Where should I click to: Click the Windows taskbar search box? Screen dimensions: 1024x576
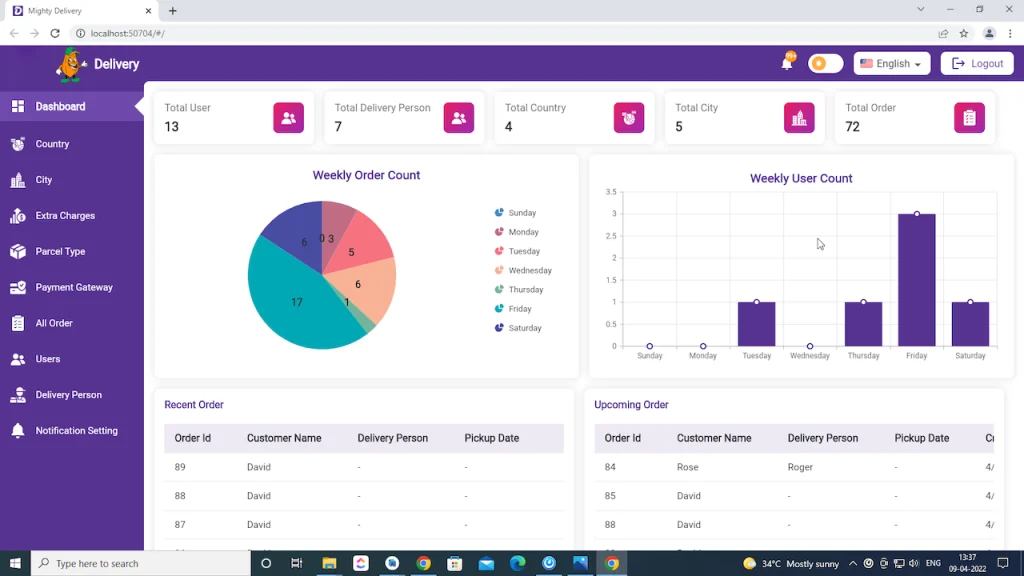[x=140, y=564]
